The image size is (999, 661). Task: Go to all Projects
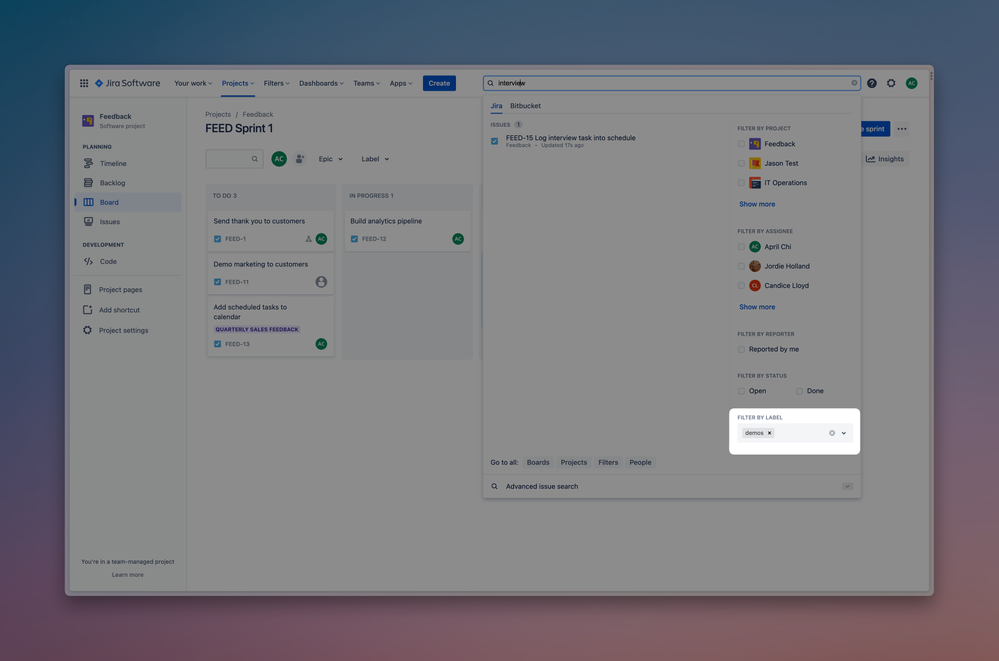coord(573,463)
